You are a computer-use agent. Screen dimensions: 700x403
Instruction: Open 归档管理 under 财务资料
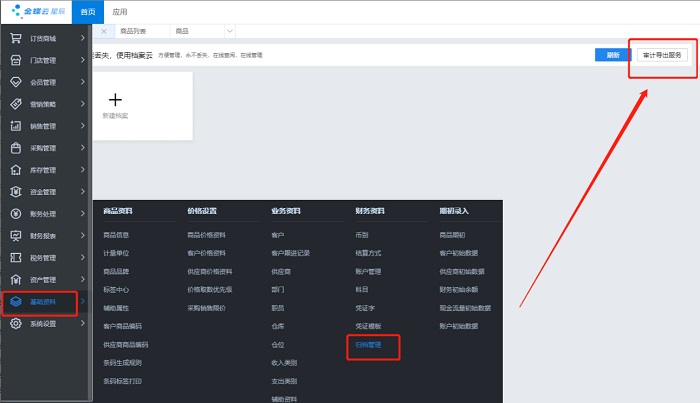[x=369, y=343]
